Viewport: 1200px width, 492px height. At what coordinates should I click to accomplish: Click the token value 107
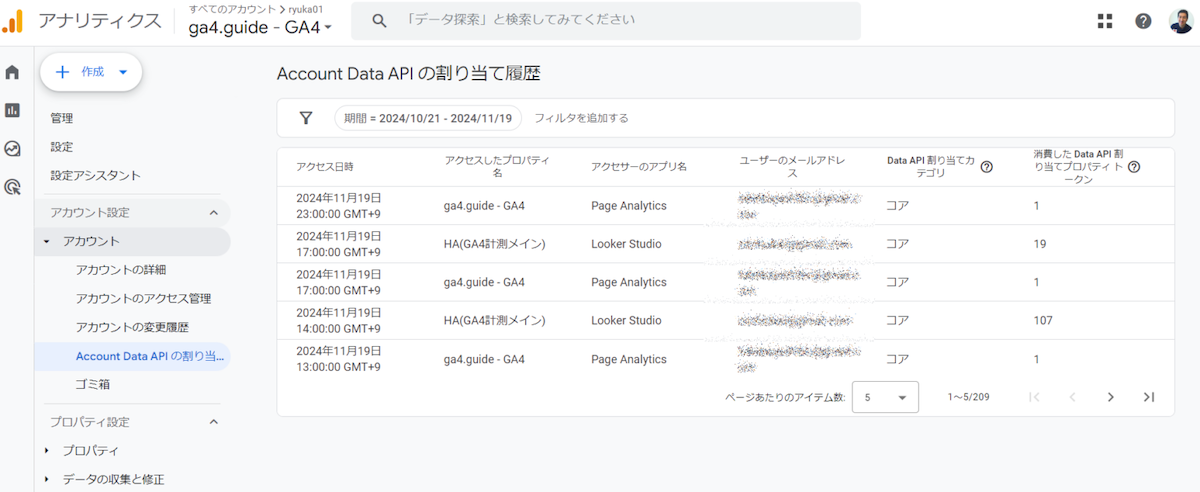1044,321
